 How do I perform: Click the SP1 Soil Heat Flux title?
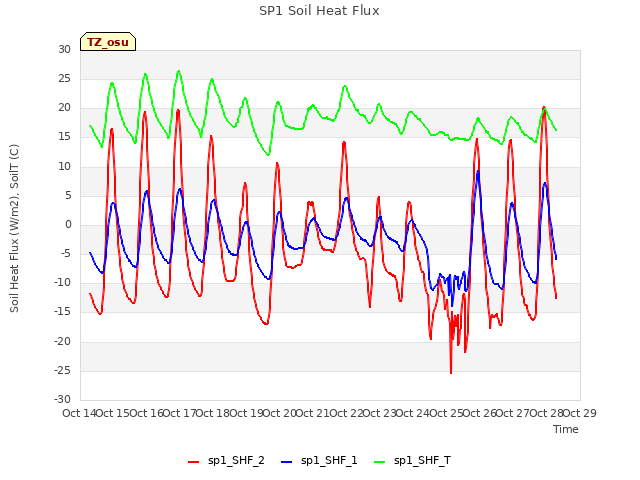coord(319,11)
